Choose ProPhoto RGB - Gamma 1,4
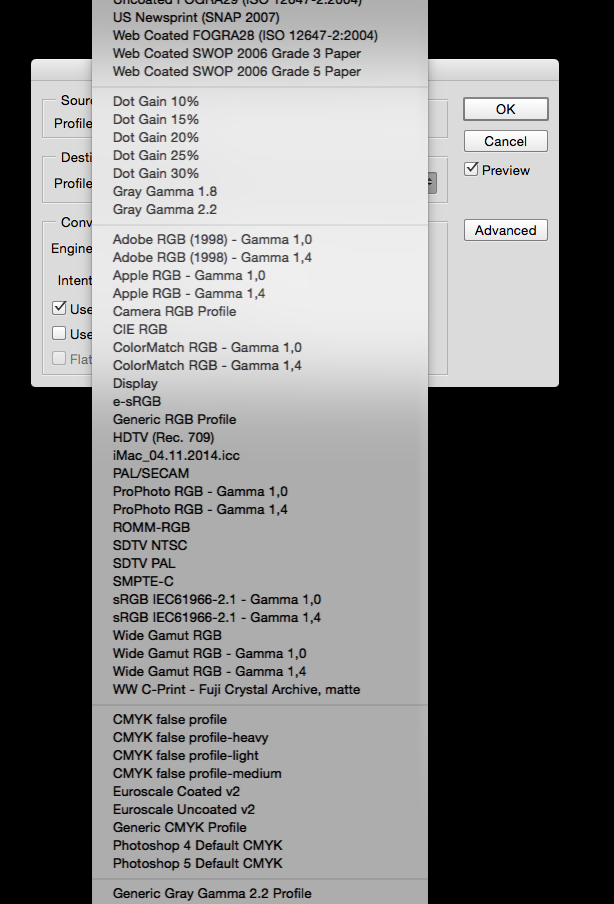The width and height of the screenshot is (614, 904). tap(200, 509)
